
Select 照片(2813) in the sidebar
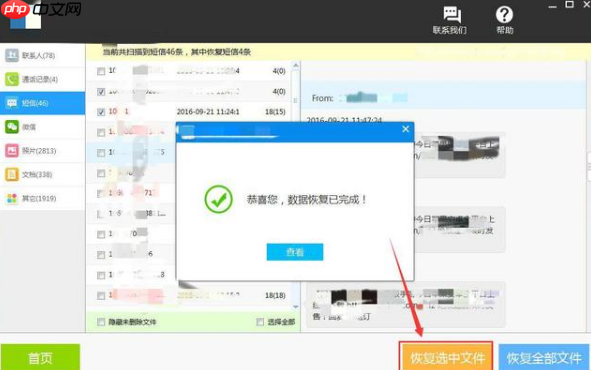[43, 151]
